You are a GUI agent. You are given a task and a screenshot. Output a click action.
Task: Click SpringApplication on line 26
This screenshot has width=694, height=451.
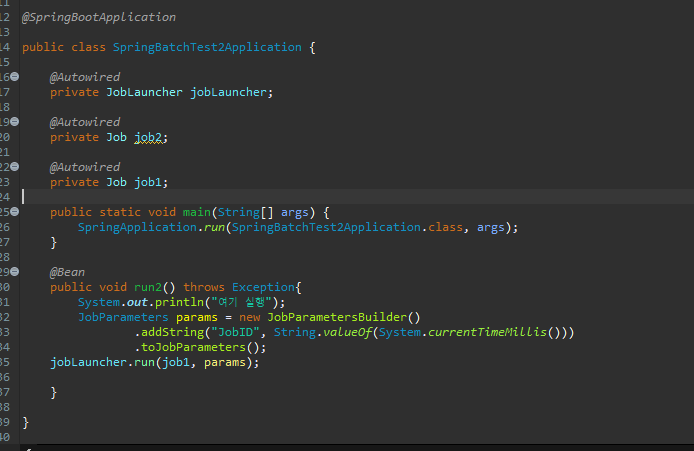pyautogui.click(x=137, y=227)
